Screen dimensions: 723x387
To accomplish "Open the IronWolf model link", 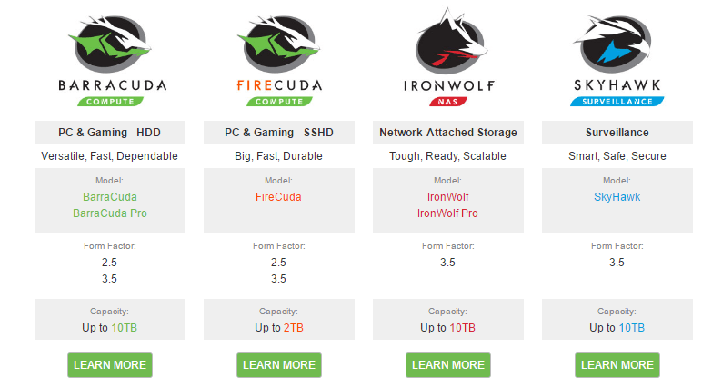I will (x=447, y=197).
